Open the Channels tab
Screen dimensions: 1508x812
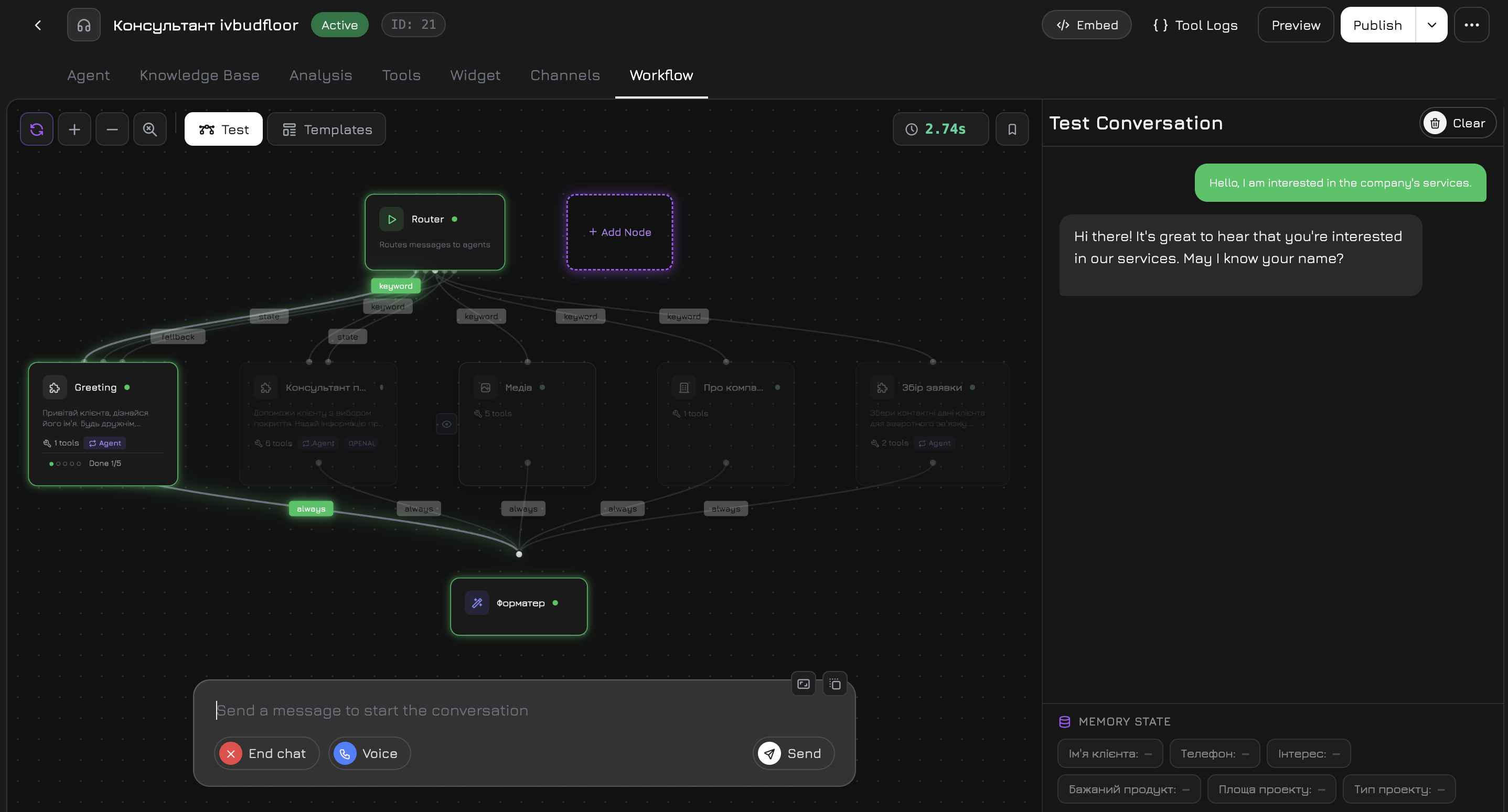click(x=565, y=75)
